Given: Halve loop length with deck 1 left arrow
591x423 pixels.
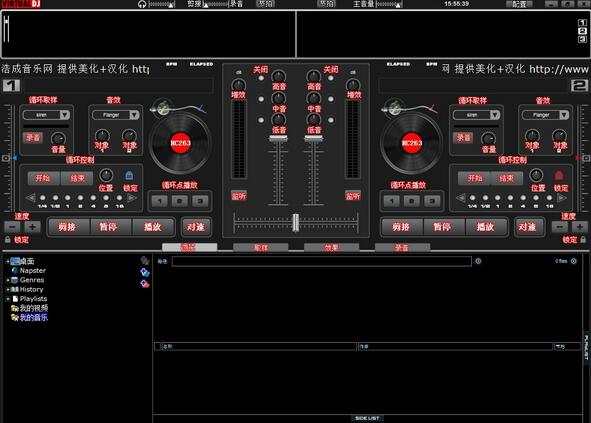Looking at the screenshot, I should (x=31, y=198).
